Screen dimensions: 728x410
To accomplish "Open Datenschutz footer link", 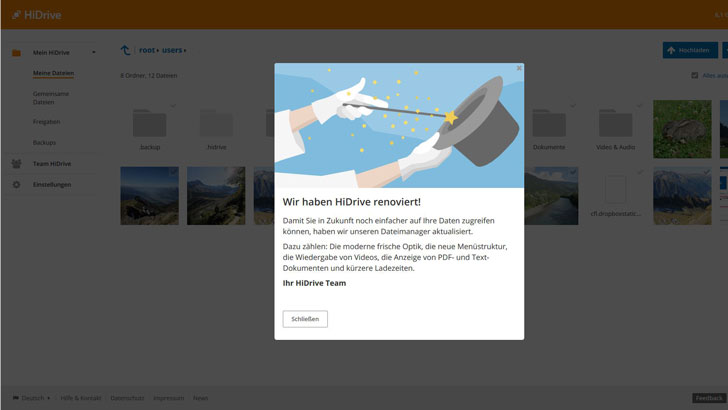I will (x=127, y=398).
